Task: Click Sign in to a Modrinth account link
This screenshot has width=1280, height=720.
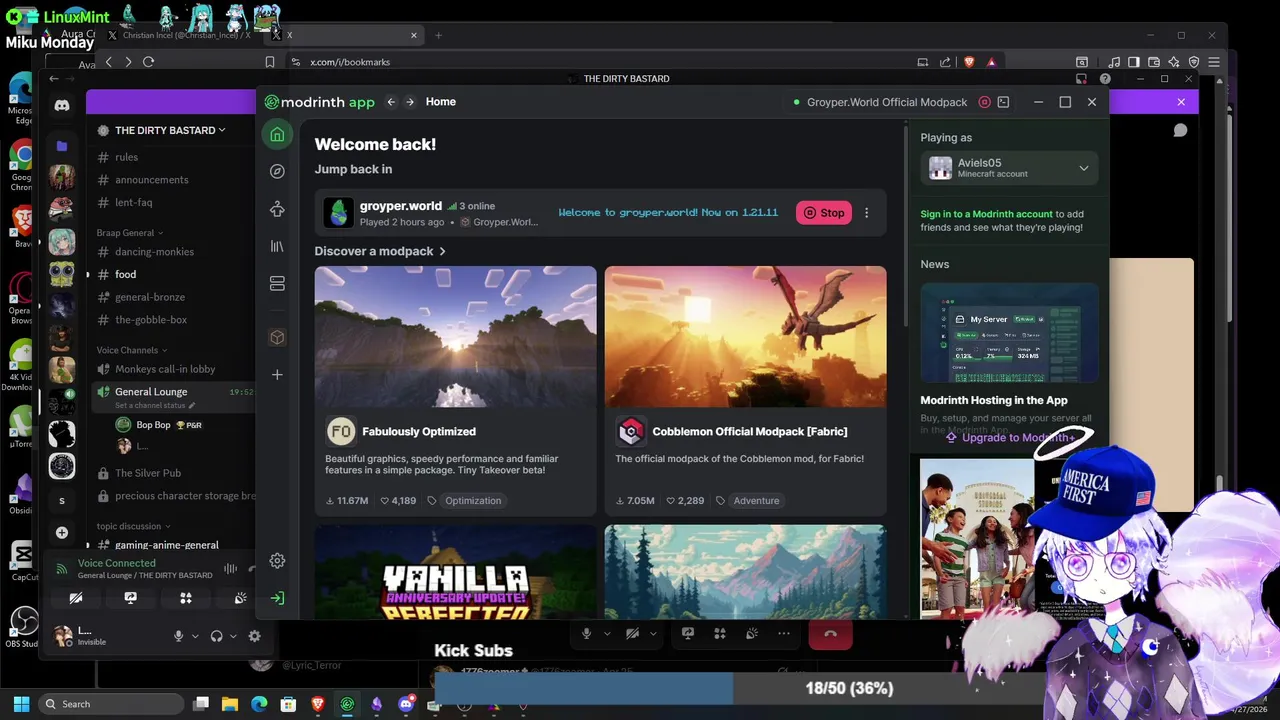Action: [x=986, y=214]
